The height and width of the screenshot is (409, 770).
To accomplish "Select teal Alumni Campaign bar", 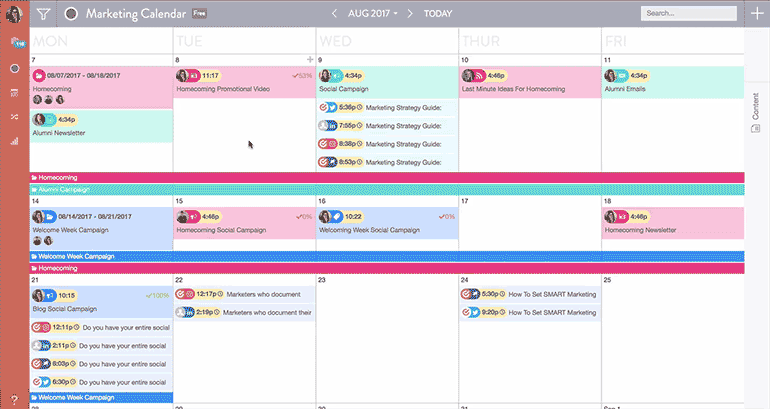I will point(387,190).
